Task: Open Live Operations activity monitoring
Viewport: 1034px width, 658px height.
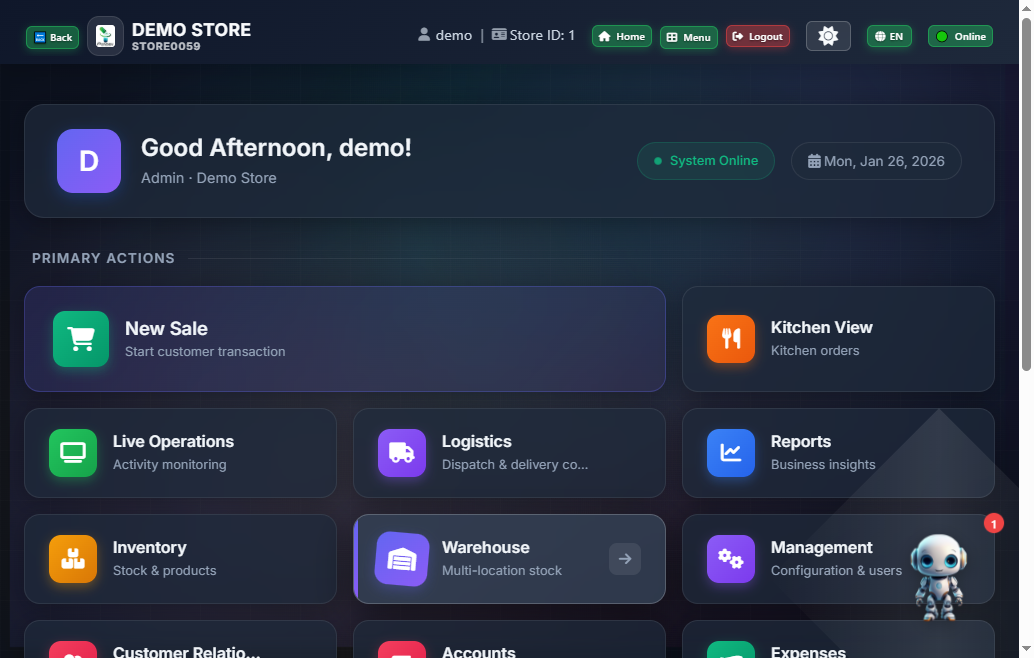Action: tap(180, 453)
